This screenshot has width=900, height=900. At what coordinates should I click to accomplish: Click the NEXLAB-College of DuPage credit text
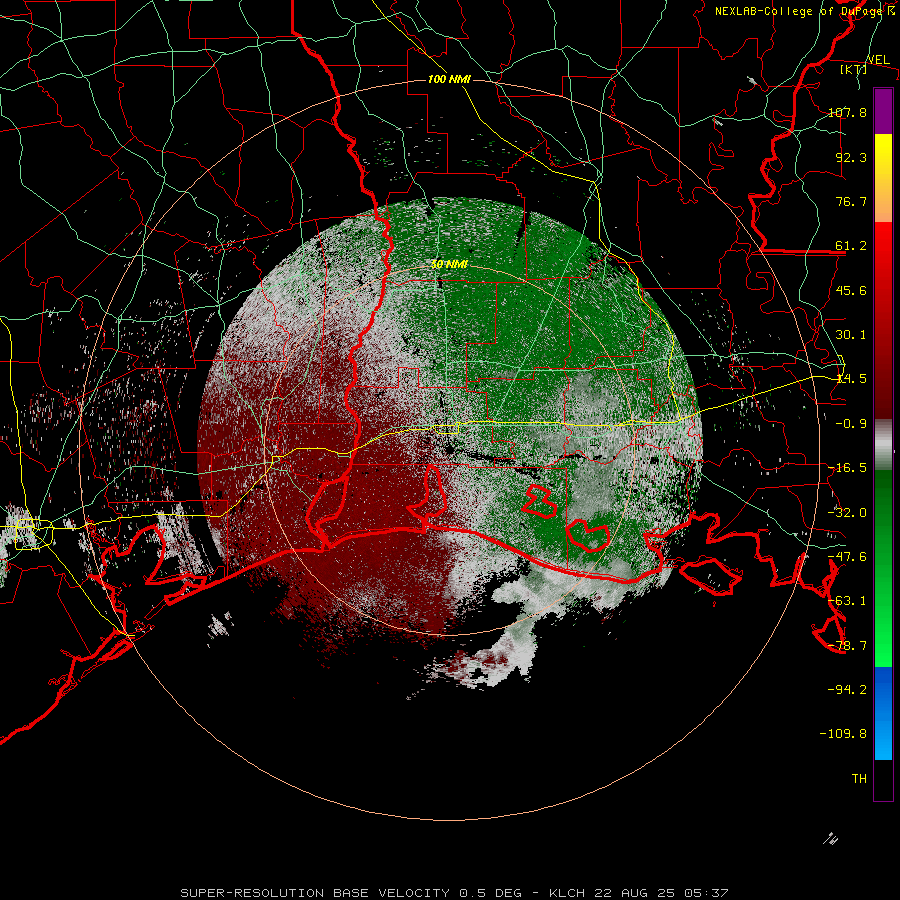805,11
